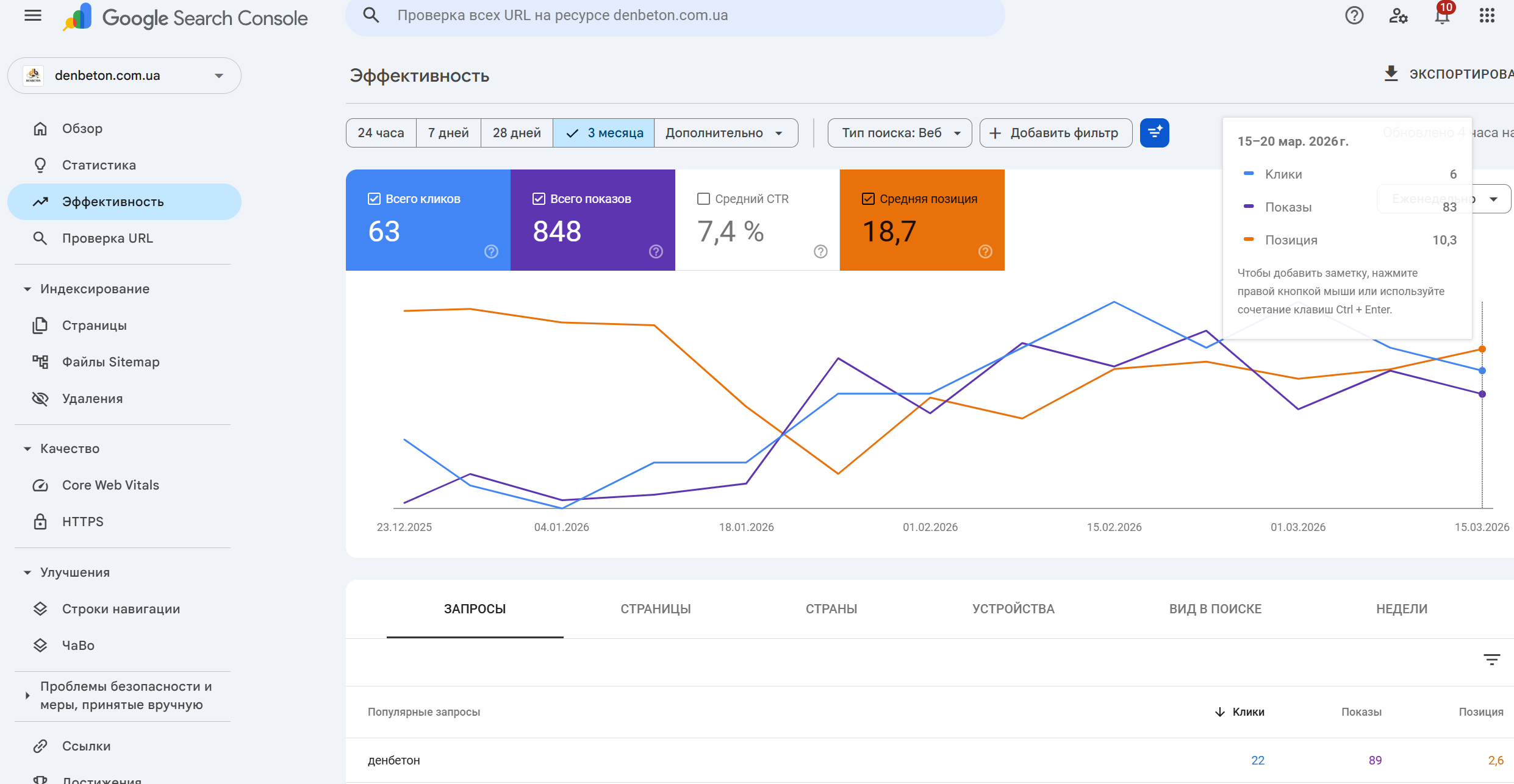Uncheck the Всего показов checkbox
The height and width of the screenshot is (784, 1514).
(x=539, y=199)
